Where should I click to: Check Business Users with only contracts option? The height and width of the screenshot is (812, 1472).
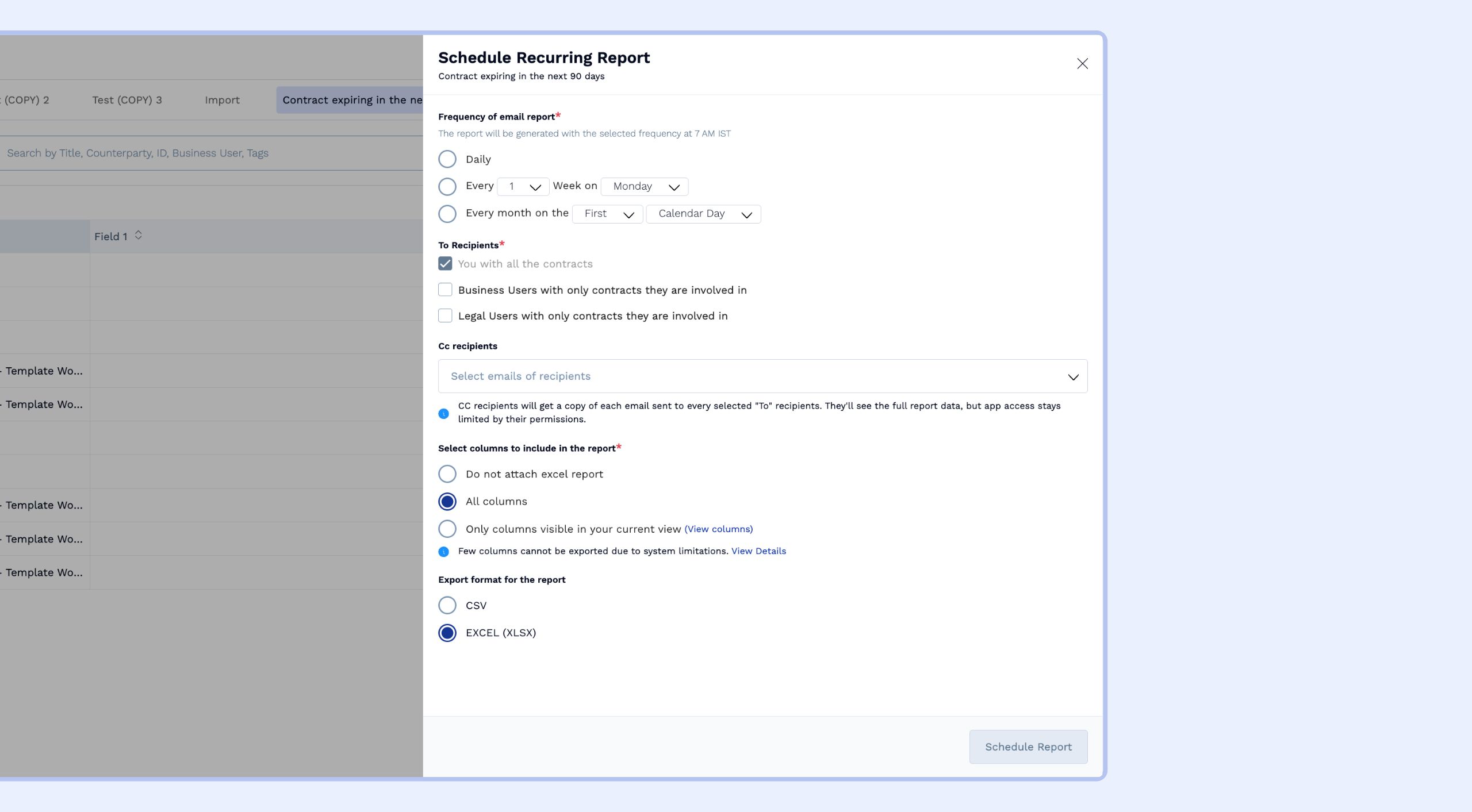(445, 290)
